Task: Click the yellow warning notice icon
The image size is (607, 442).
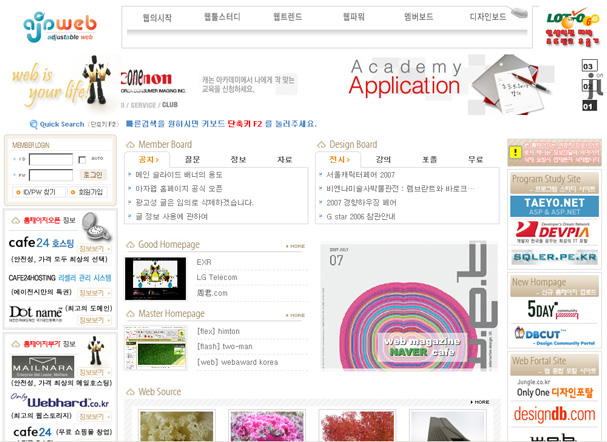Action: (515, 152)
